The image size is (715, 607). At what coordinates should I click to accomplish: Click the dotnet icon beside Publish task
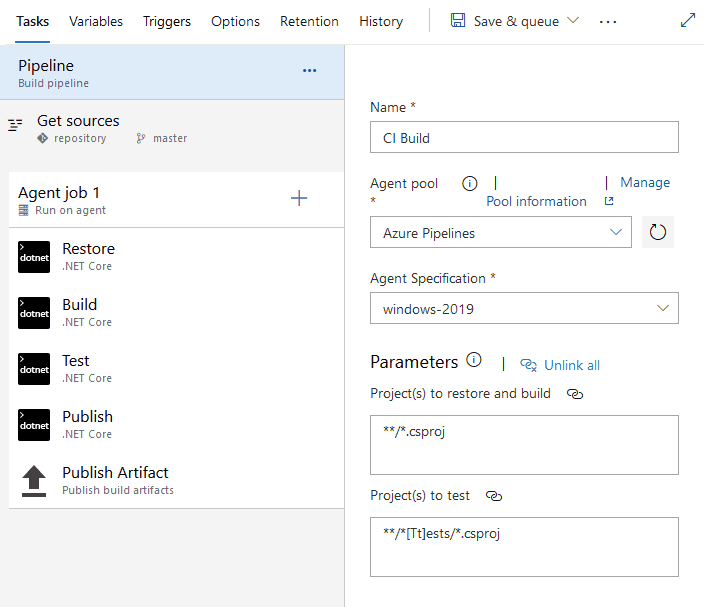(x=34, y=425)
